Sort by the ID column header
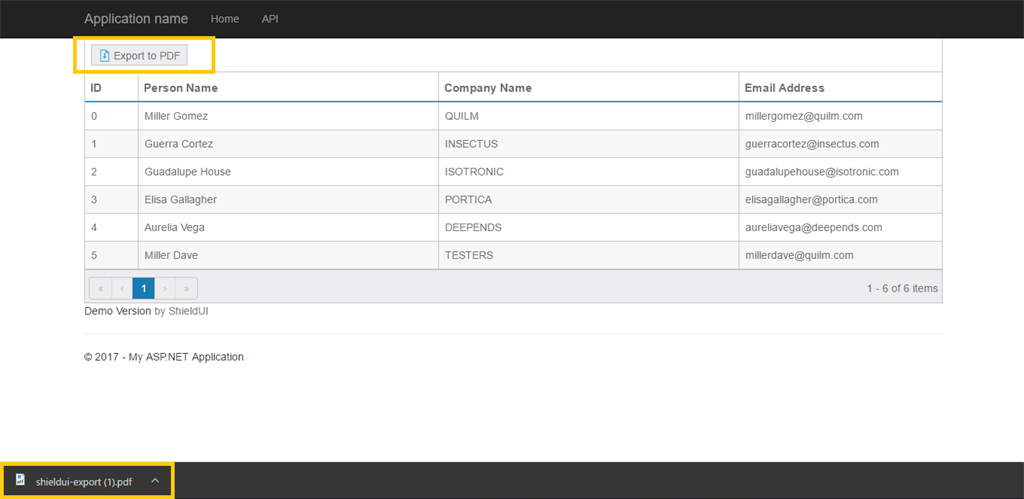Image resolution: width=1024 pixels, height=499 pixels. 96,88
